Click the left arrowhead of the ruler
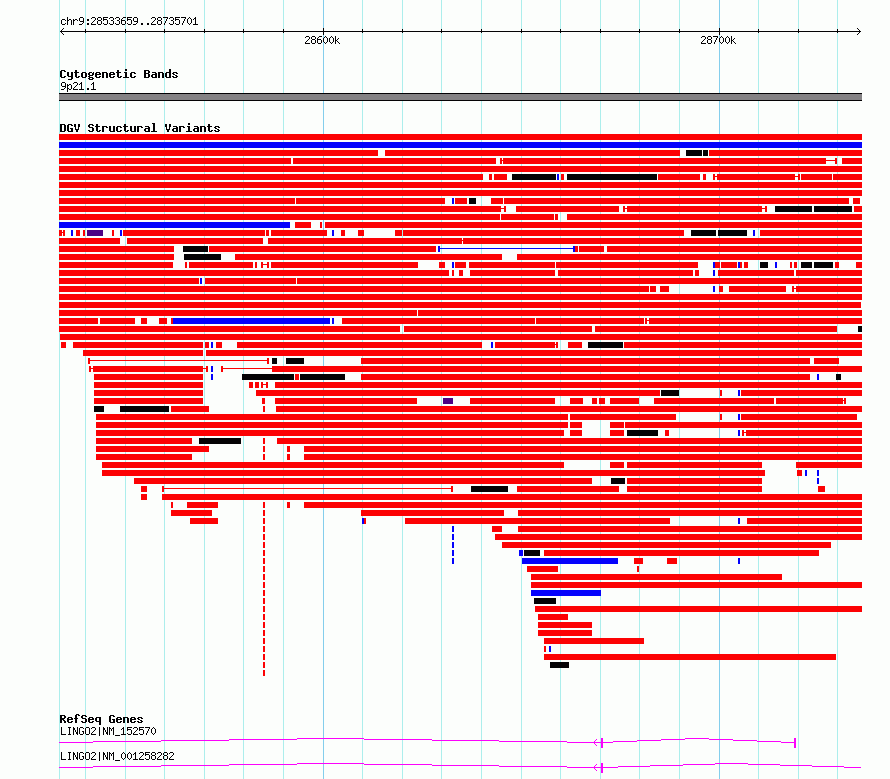This screenshot has height=779, width=890. (62, 31)
